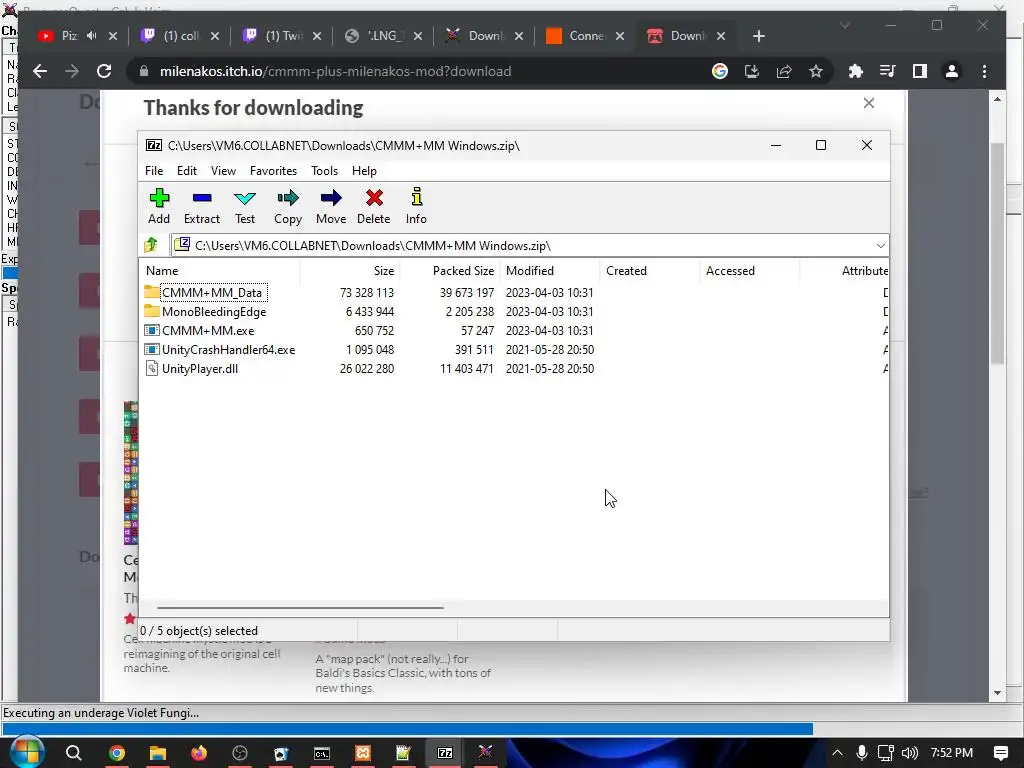Click the Chrome page vertical scrollbar
Viewport: 1024px width, 768px height.
tap(997, 254)
